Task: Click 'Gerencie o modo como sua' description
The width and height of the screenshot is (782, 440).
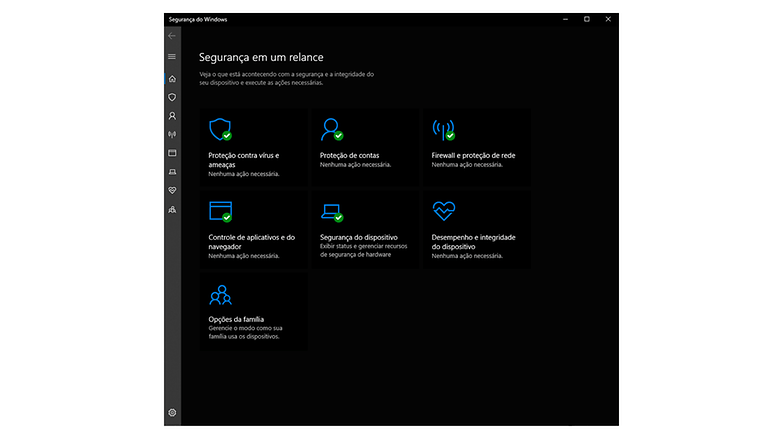Action: (x=245, y=328)
